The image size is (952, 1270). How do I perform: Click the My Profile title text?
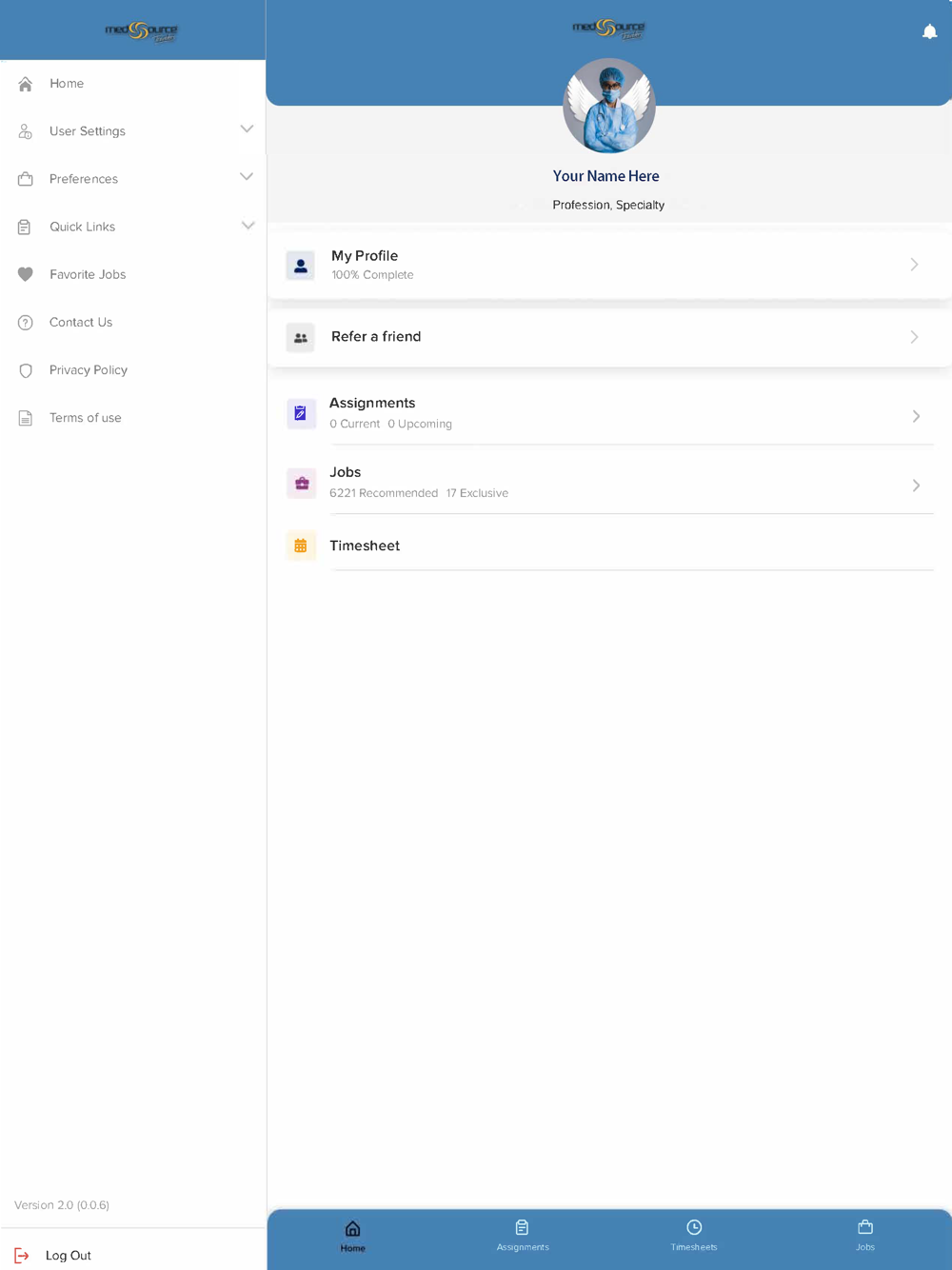coord(365,256)
